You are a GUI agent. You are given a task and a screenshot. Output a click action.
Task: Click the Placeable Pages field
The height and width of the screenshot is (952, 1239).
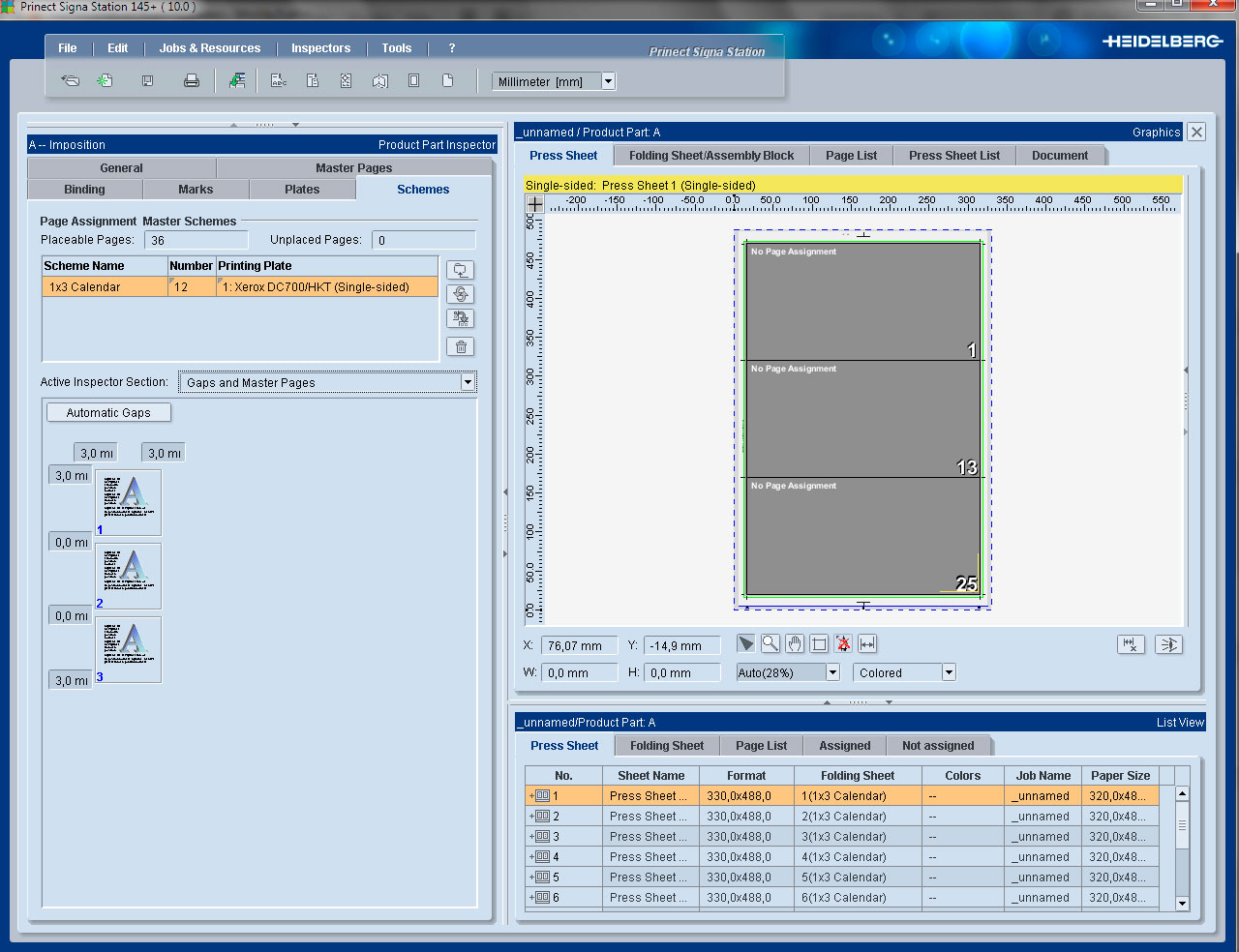[x=196, y=240]
